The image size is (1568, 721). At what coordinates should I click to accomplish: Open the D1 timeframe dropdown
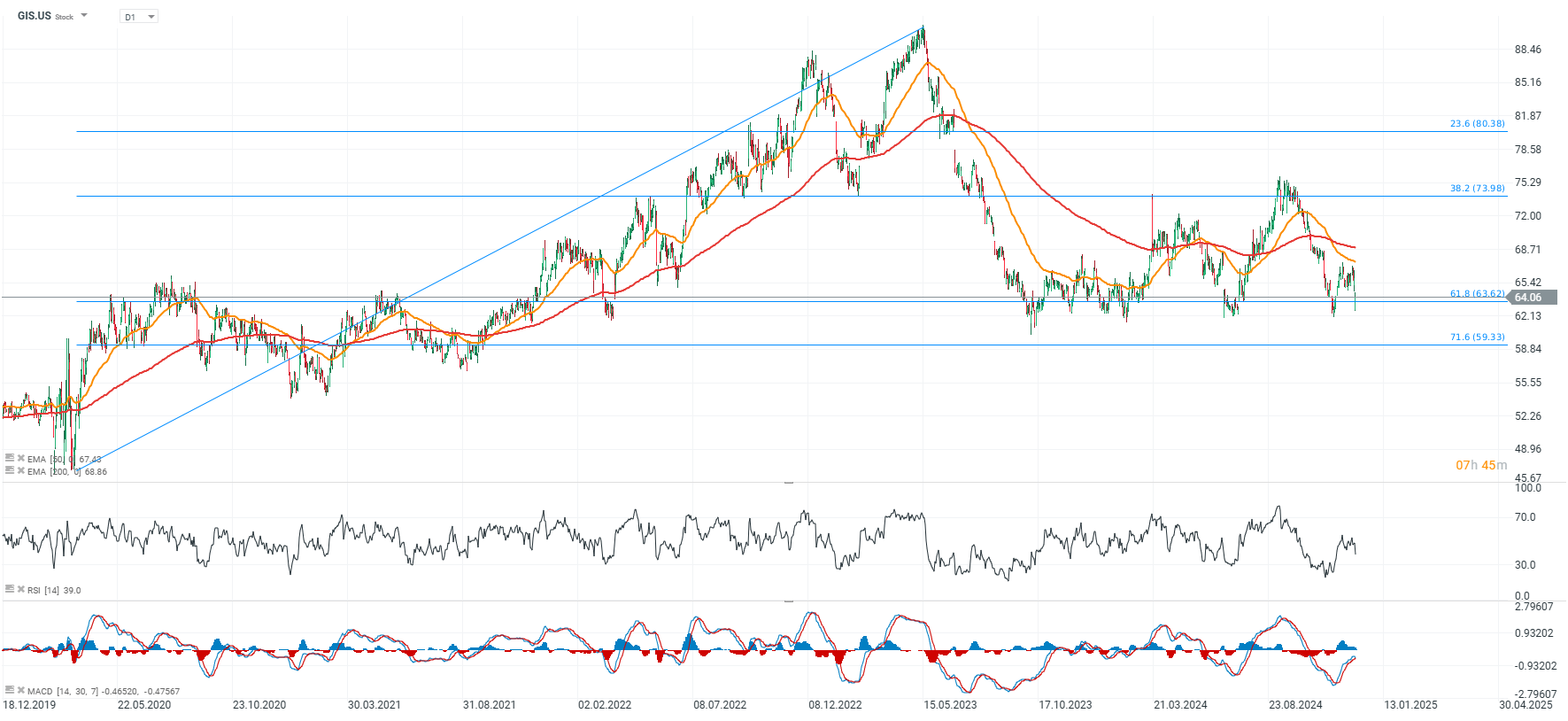pos(139,17)
